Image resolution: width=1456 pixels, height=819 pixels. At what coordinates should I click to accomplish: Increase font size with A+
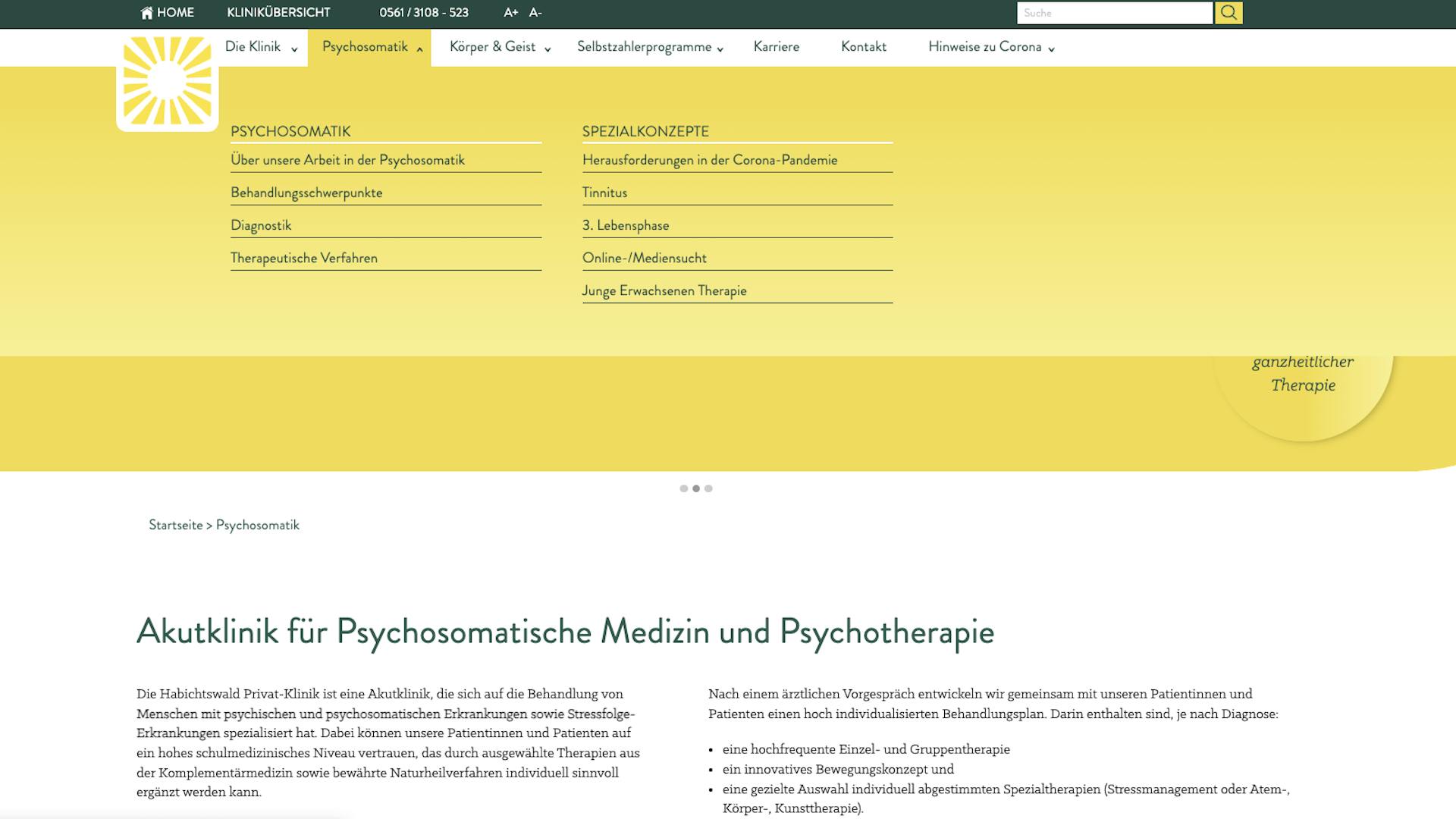tap(511, 13)
